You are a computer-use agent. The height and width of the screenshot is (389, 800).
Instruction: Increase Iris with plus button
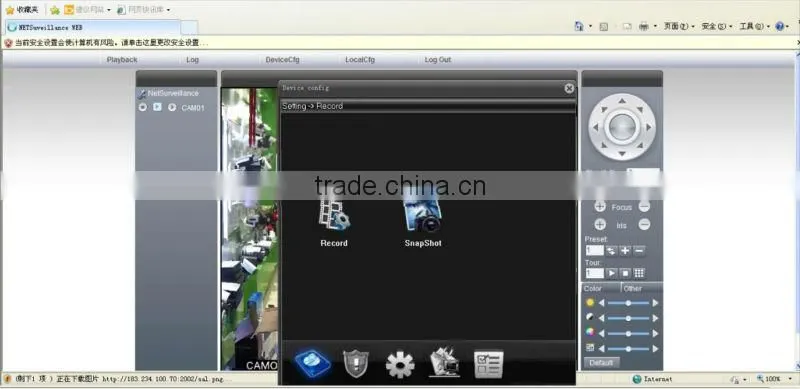tap(600, 225)
